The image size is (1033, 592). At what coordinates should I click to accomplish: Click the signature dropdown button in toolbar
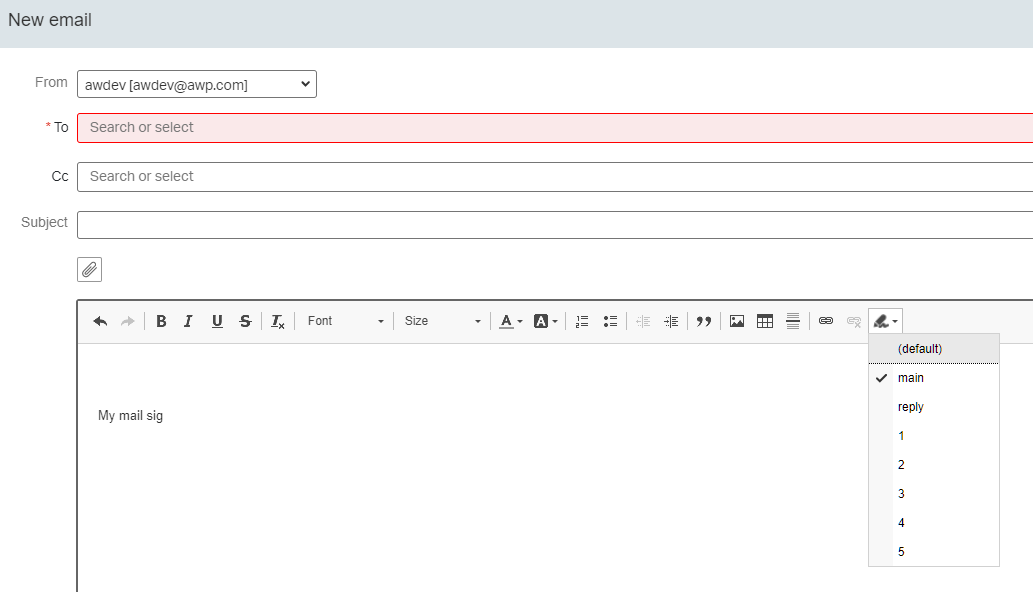[x=885, y=321]
